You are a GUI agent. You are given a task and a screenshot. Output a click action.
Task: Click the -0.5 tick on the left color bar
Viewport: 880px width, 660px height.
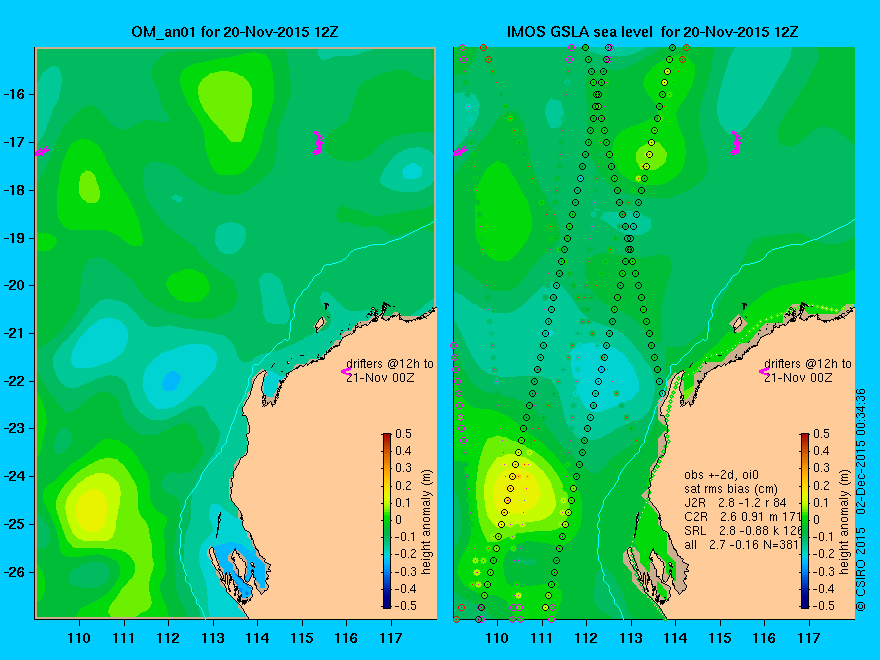tap(406, 606)
